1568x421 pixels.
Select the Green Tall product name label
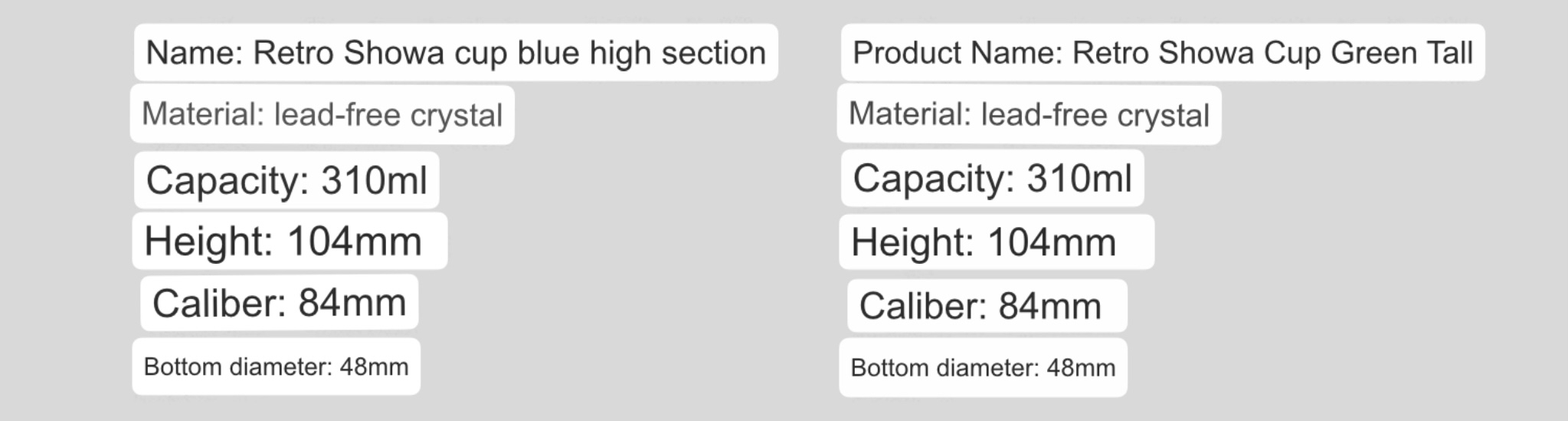coord(1163,53)
